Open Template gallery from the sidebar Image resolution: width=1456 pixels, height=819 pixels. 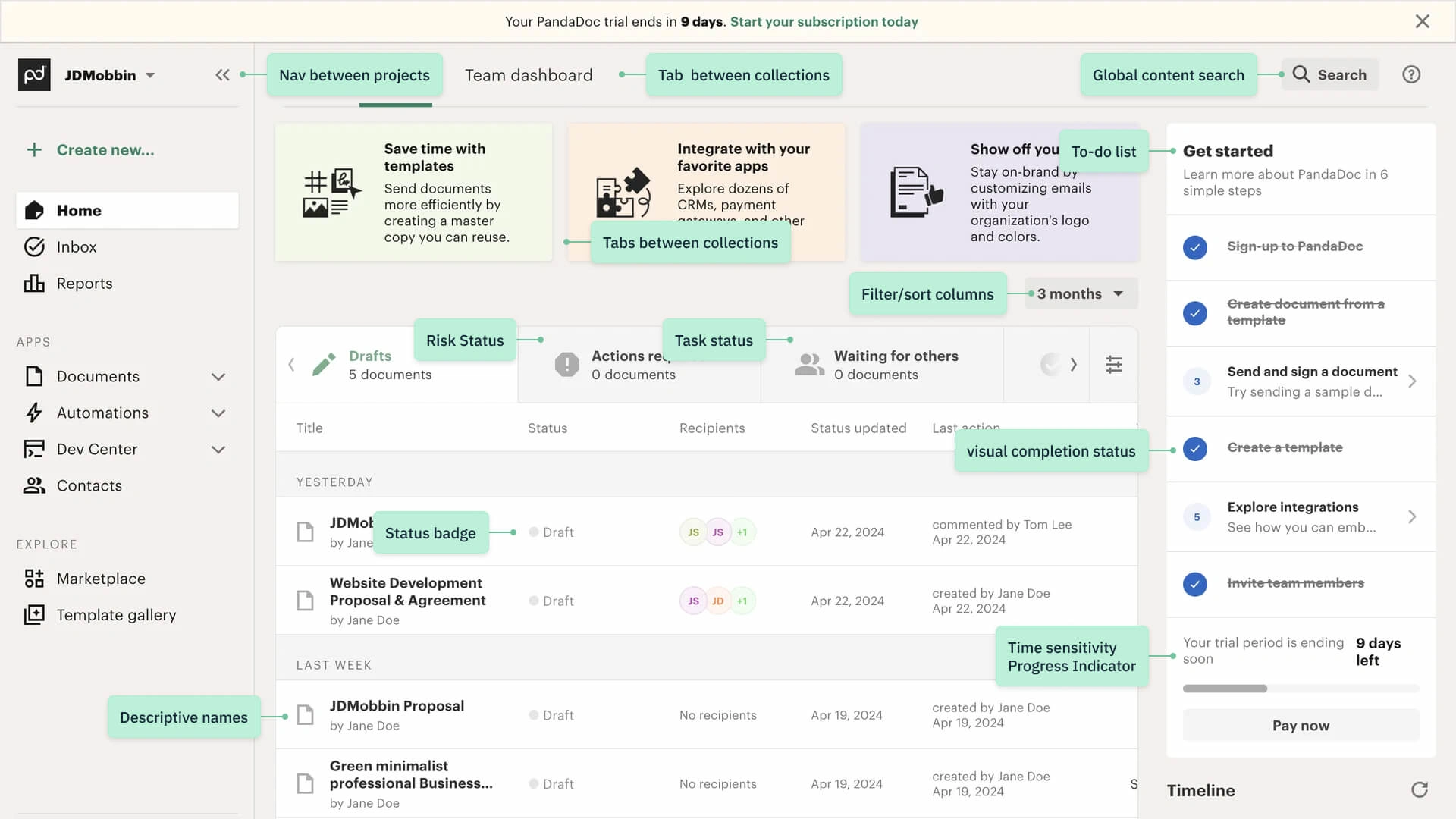[127, 615]
